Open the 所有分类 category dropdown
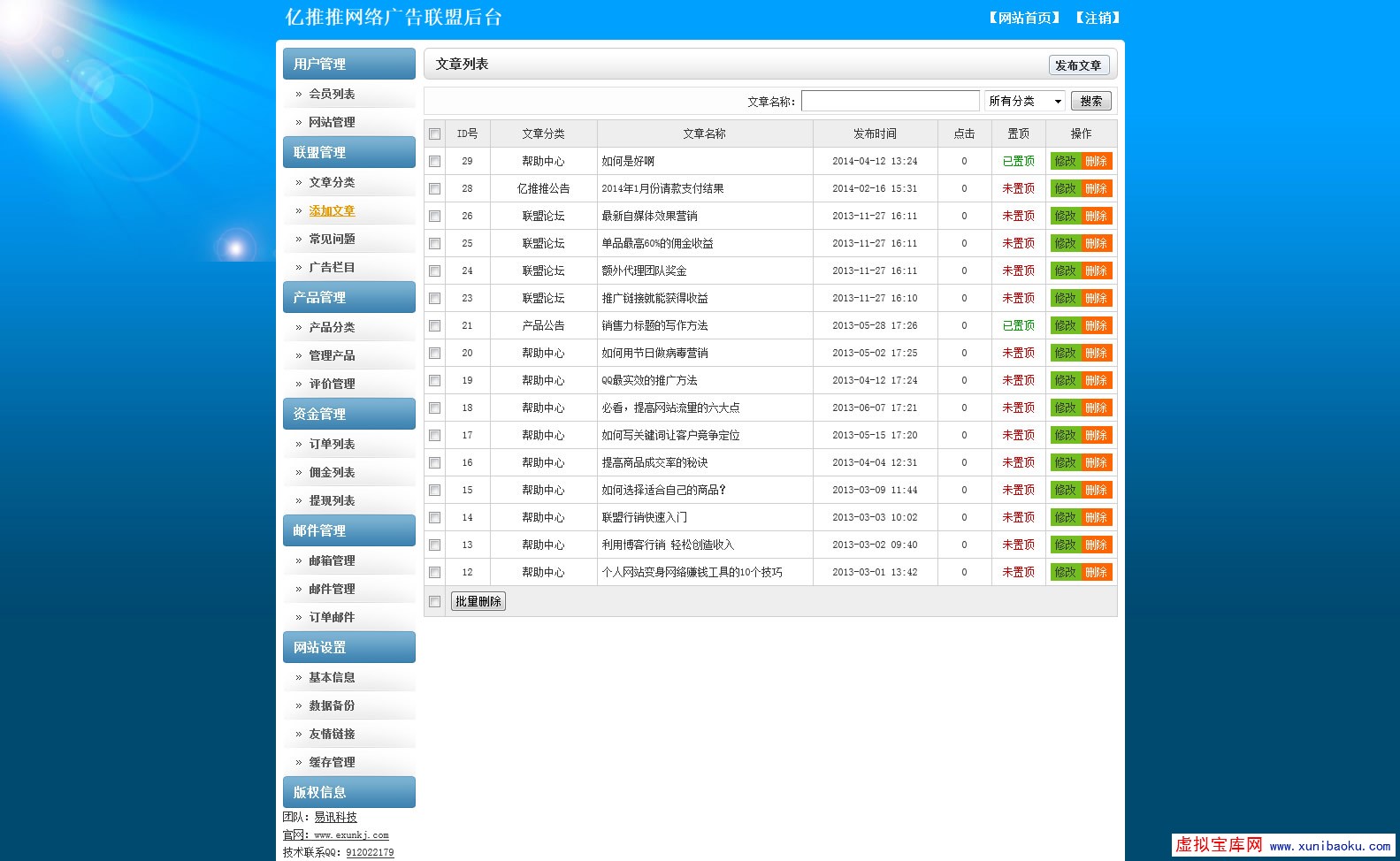Screen dimensions: 1400x861 coord(1024,102)
